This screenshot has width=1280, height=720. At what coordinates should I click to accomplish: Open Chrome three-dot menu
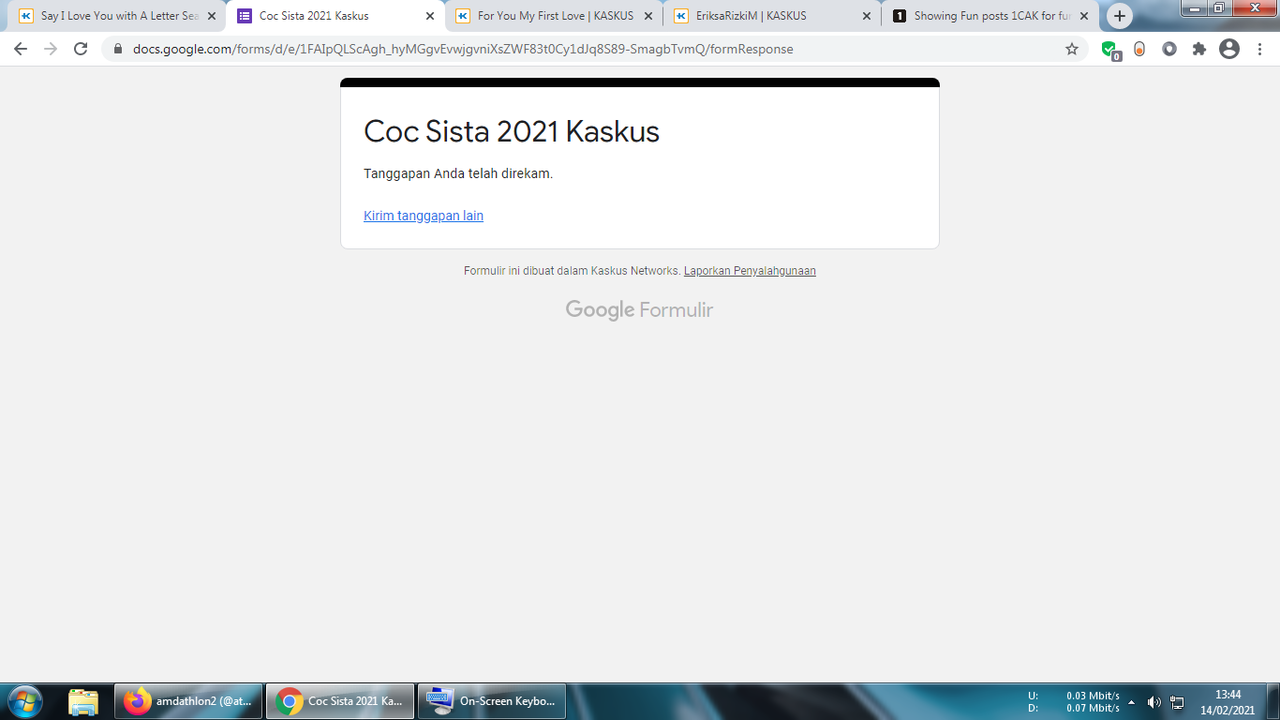coord(1259,49)
